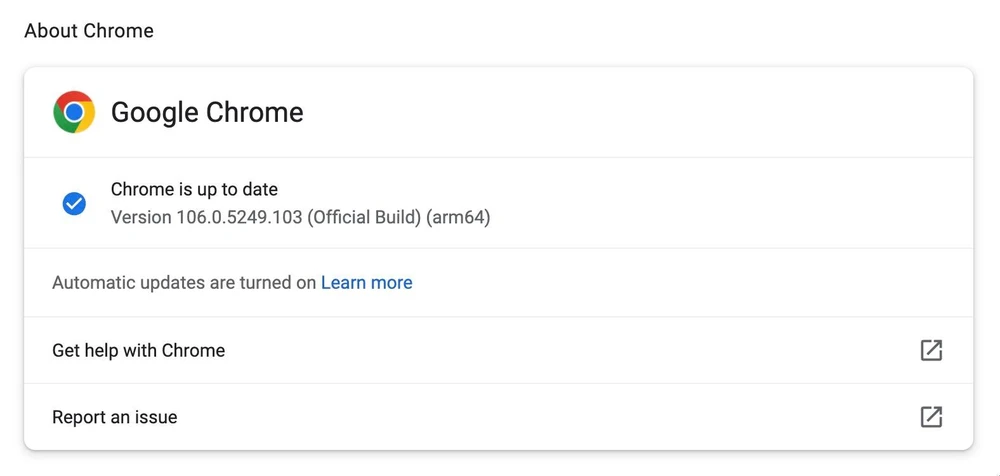
Task: Choose the Report an issue label
Action: (x=114, y=417)
